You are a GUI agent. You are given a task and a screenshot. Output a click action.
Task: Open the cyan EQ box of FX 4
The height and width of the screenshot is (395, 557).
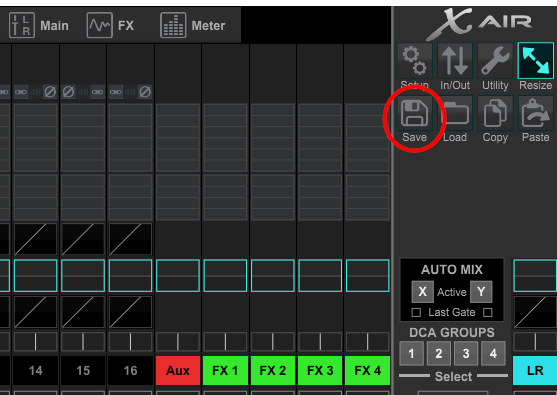[368, 276]
